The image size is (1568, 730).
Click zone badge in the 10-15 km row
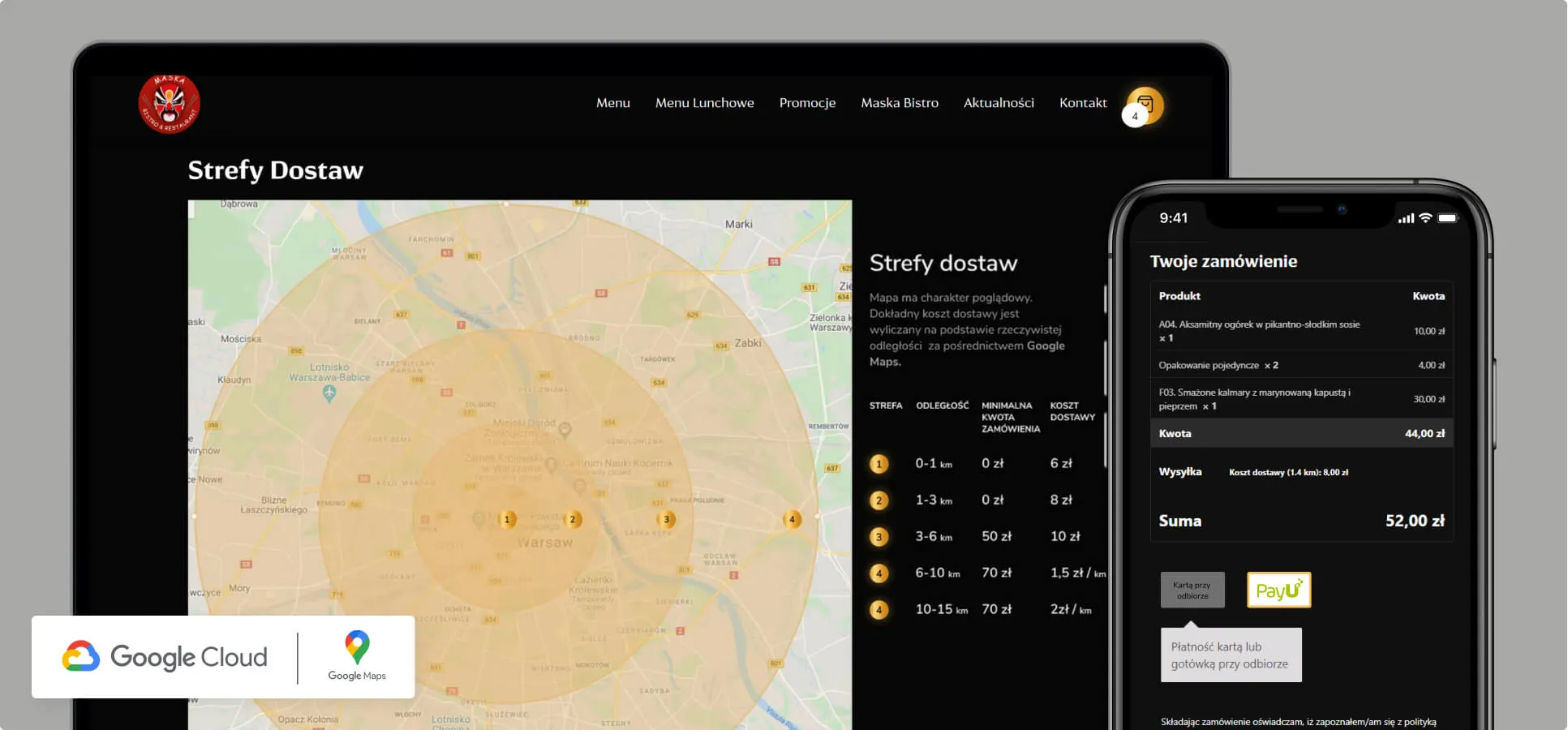(x=879, y=610)
